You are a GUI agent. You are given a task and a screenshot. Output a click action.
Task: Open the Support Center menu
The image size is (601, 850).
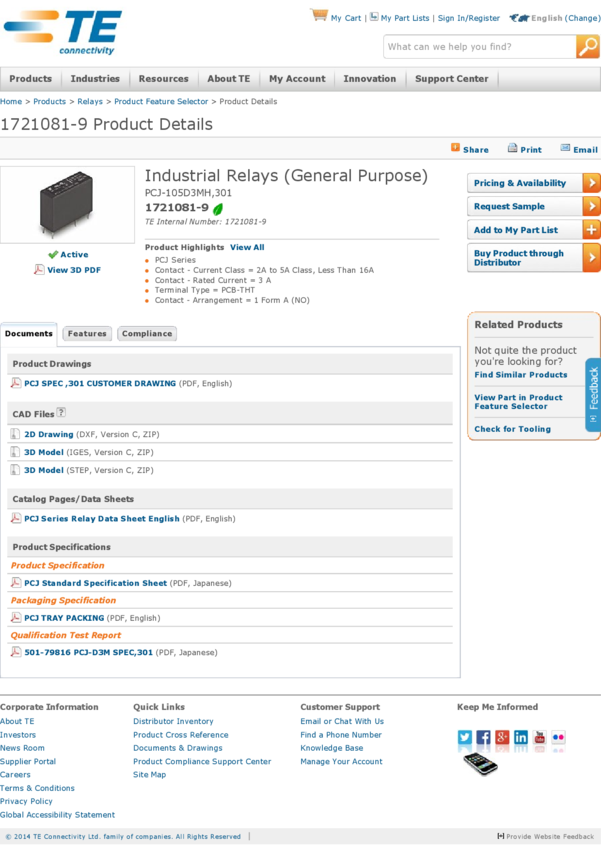pos(452,79)
